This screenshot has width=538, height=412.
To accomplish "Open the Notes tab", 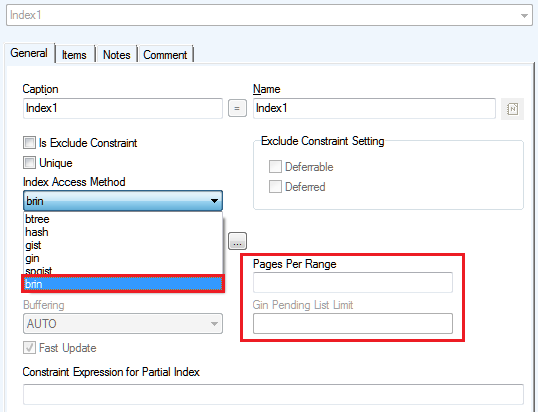I will pyautogui.click(x=117, y=55).
